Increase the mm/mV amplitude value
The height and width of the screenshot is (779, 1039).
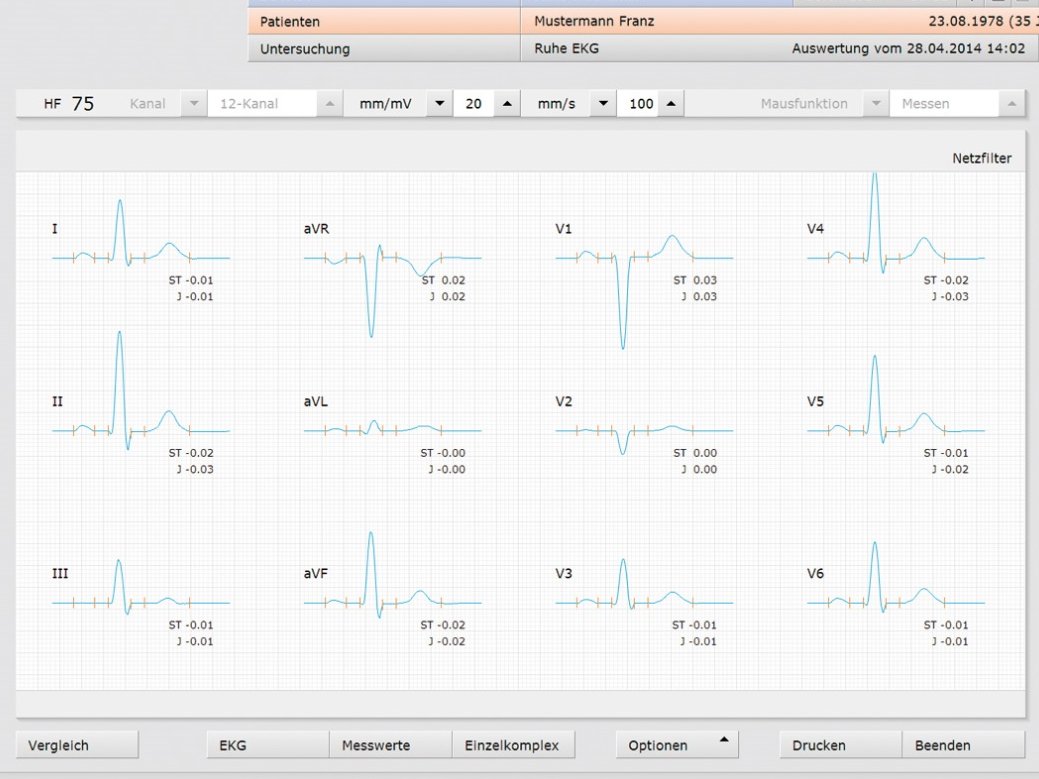(x=506, y=104)
